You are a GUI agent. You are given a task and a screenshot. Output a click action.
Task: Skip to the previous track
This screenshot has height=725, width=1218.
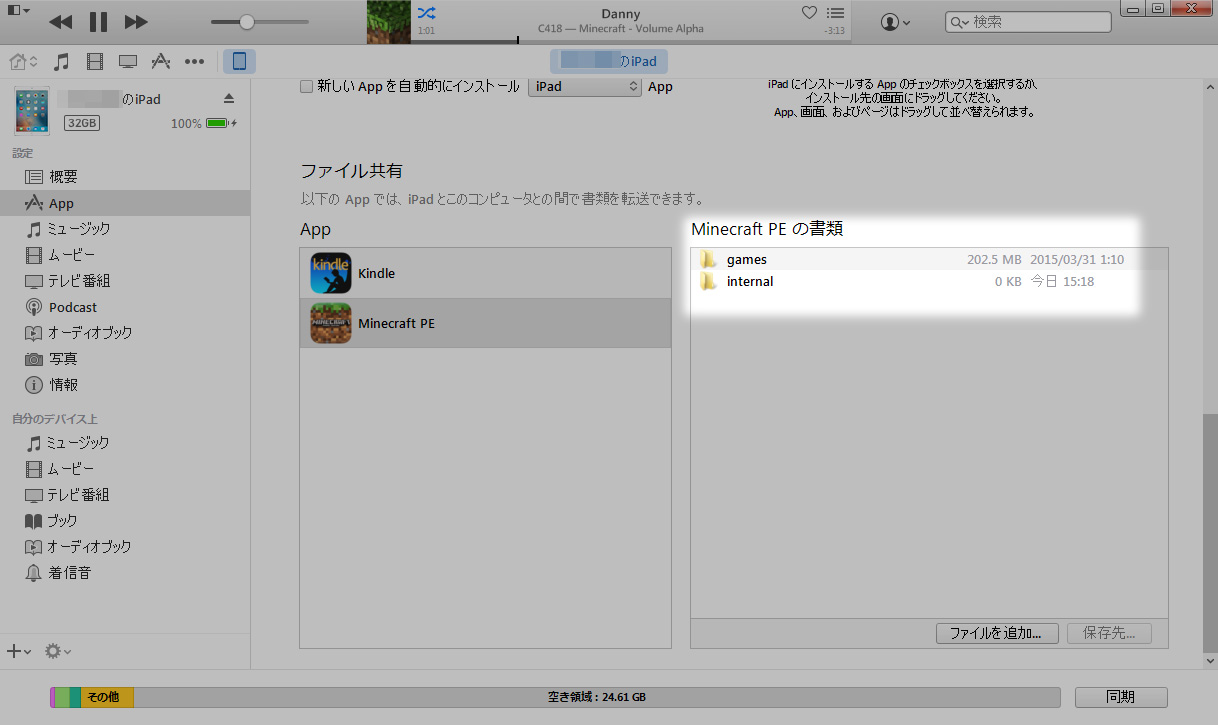click(x=60, y=21)
